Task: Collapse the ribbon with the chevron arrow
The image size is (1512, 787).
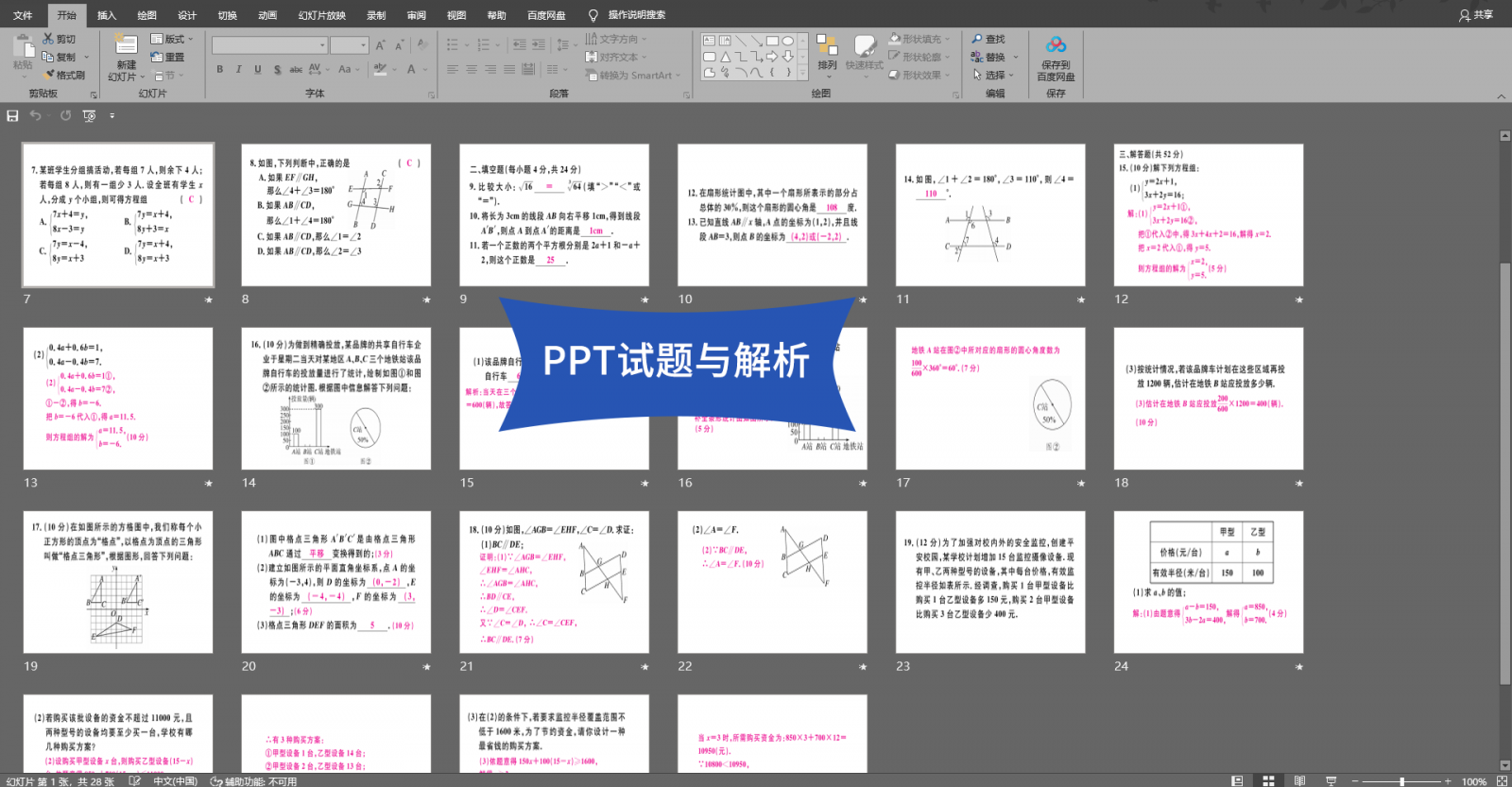Action: coord(1501,96)
